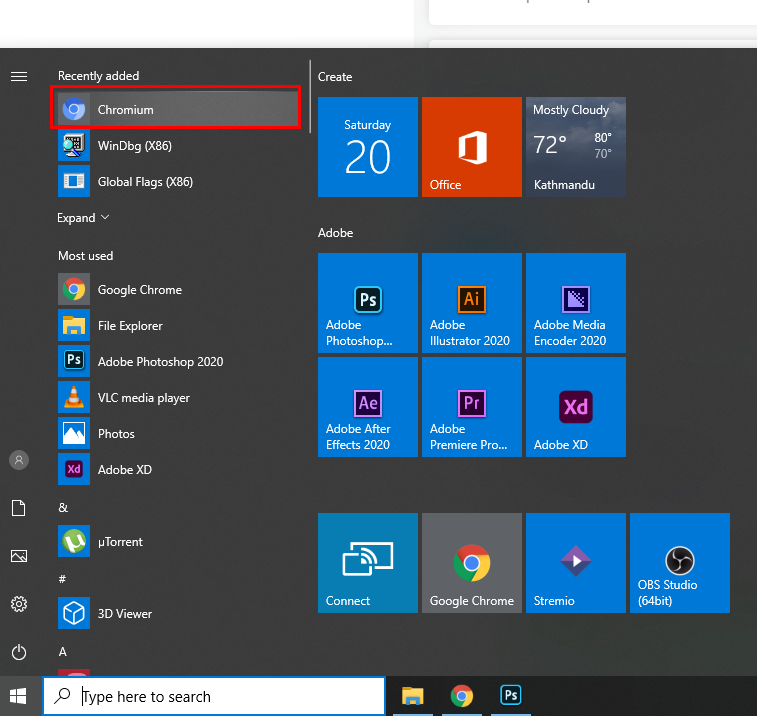Click the Most used heading
The image size is (757, 716).
85,256
